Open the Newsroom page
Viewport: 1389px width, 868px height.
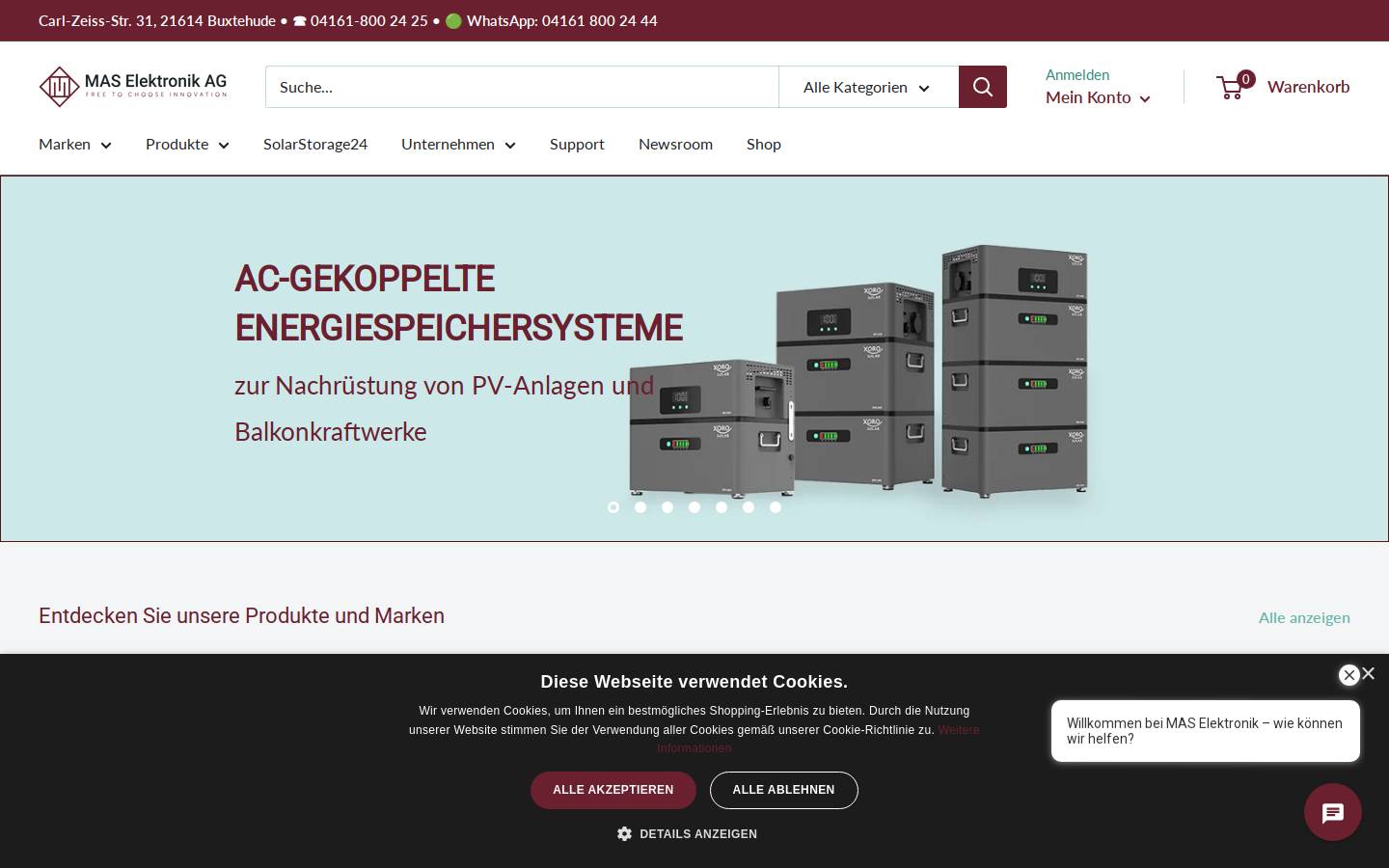675,145
